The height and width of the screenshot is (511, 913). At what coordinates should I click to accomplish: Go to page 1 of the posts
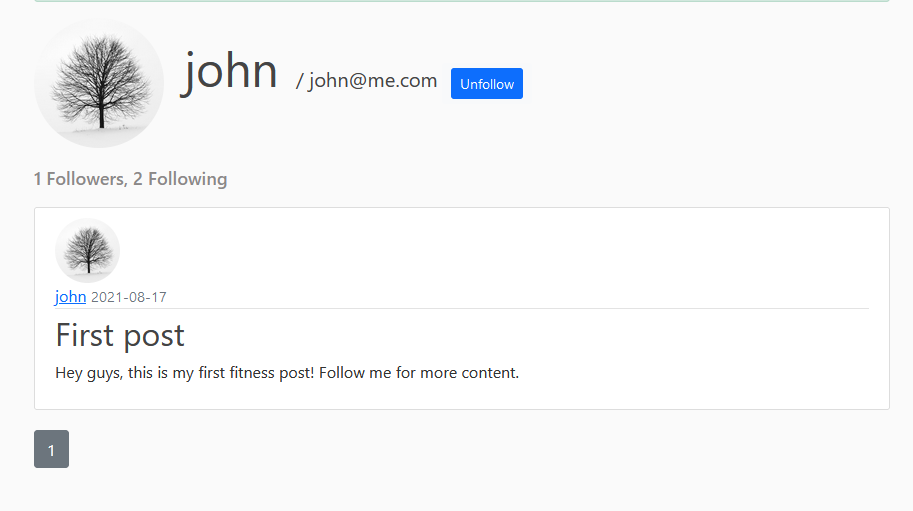(x=51, y=449)
